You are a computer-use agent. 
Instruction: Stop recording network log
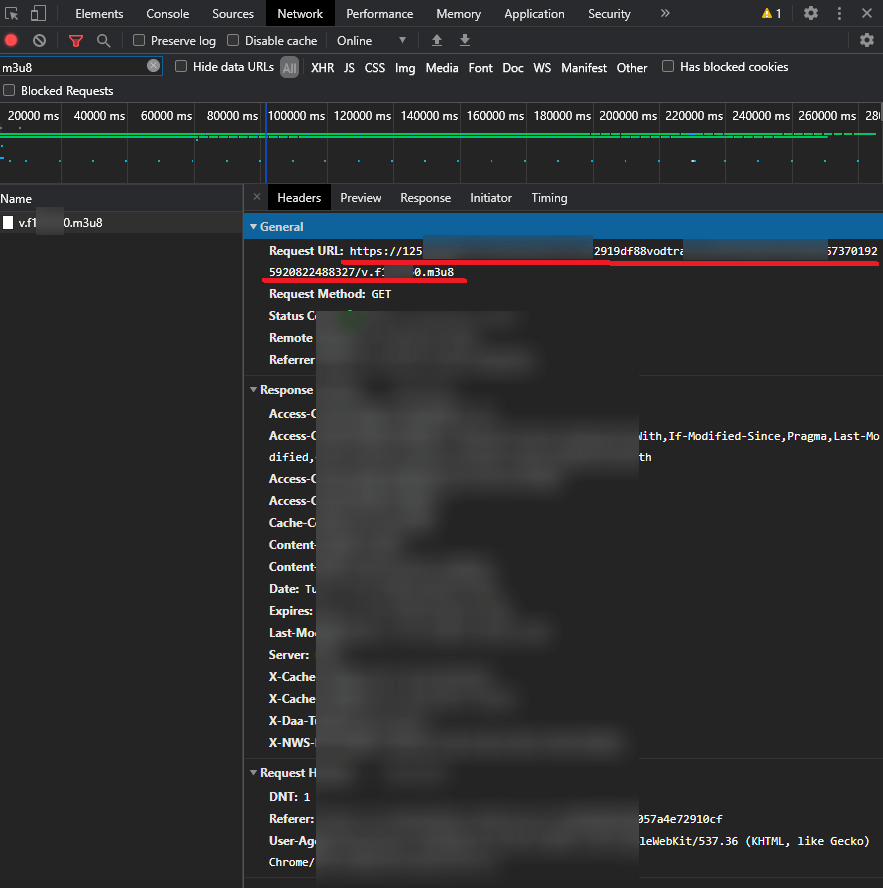pyautogui.click(x=11, y=40)
